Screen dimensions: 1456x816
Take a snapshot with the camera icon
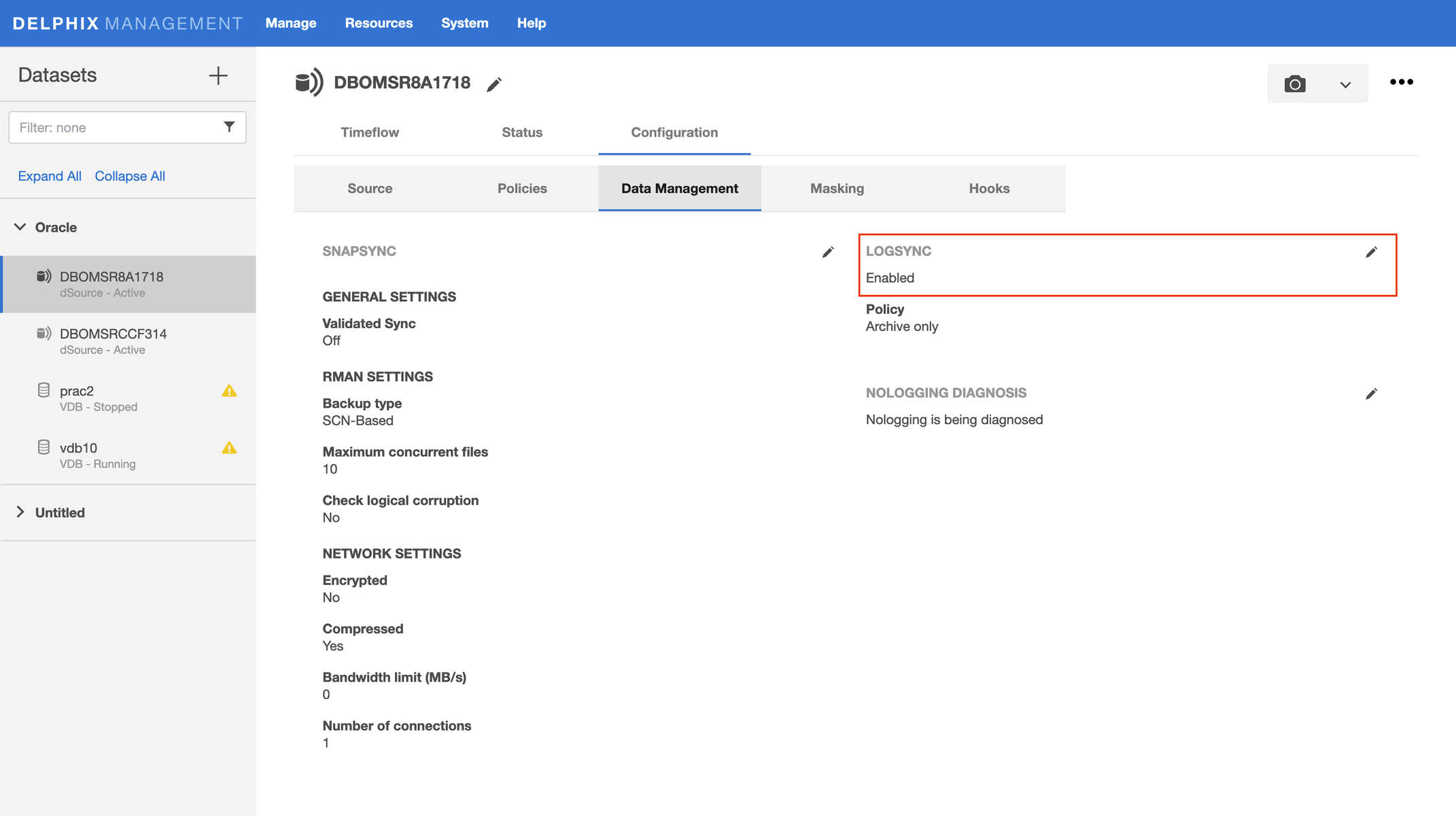click(1294, 84)
